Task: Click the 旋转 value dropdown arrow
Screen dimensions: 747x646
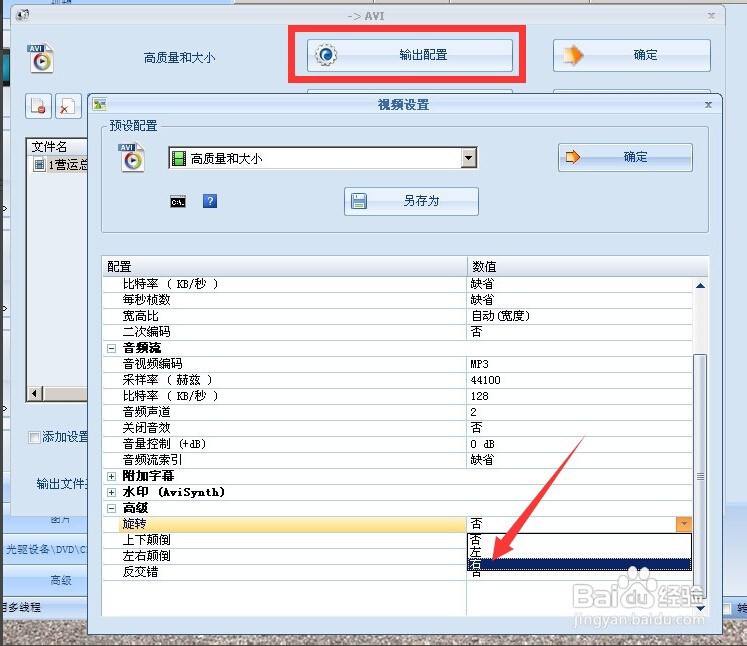Action: [684, 524]
